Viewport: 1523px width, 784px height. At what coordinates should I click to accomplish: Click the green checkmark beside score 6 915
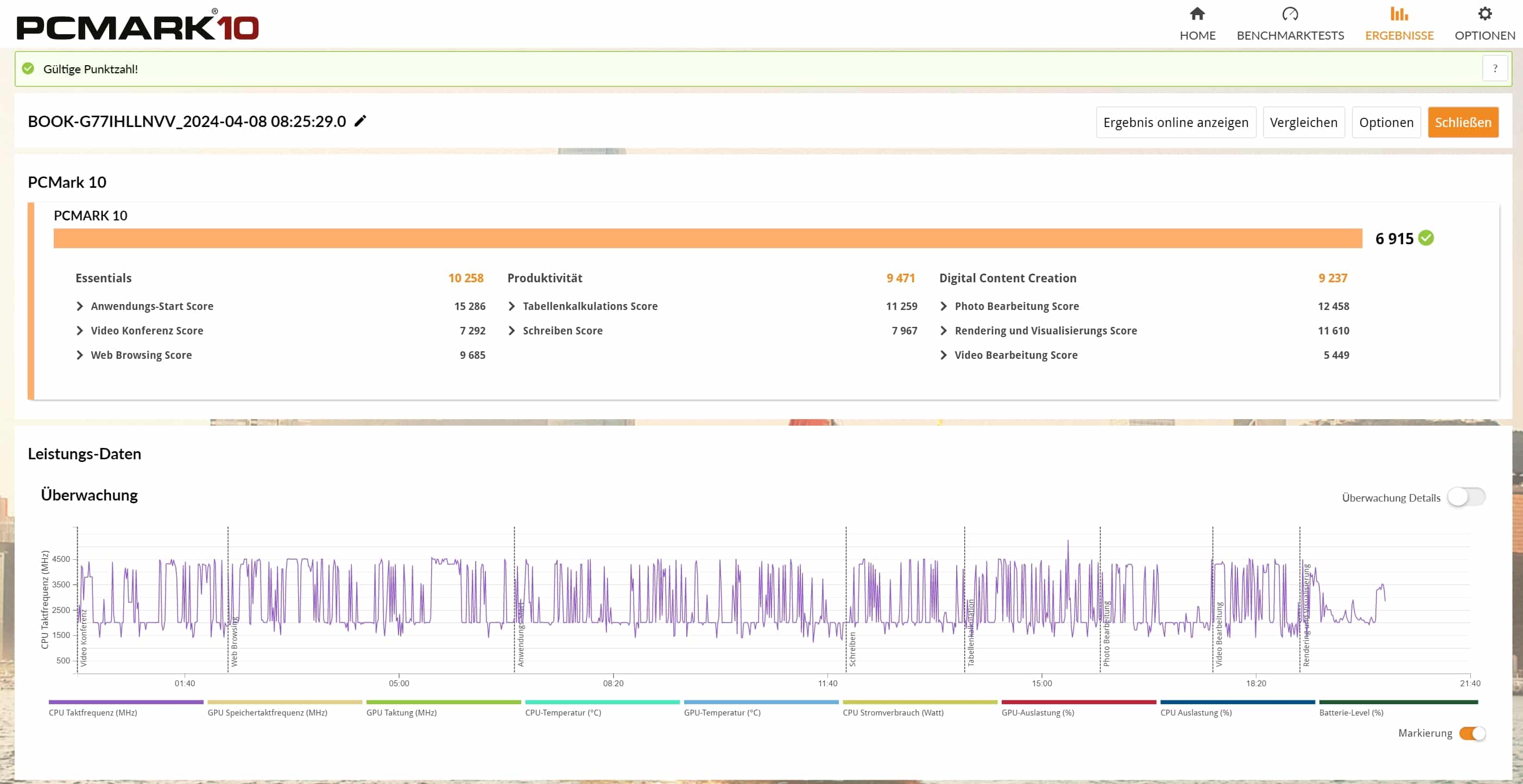click(1425, 238)
